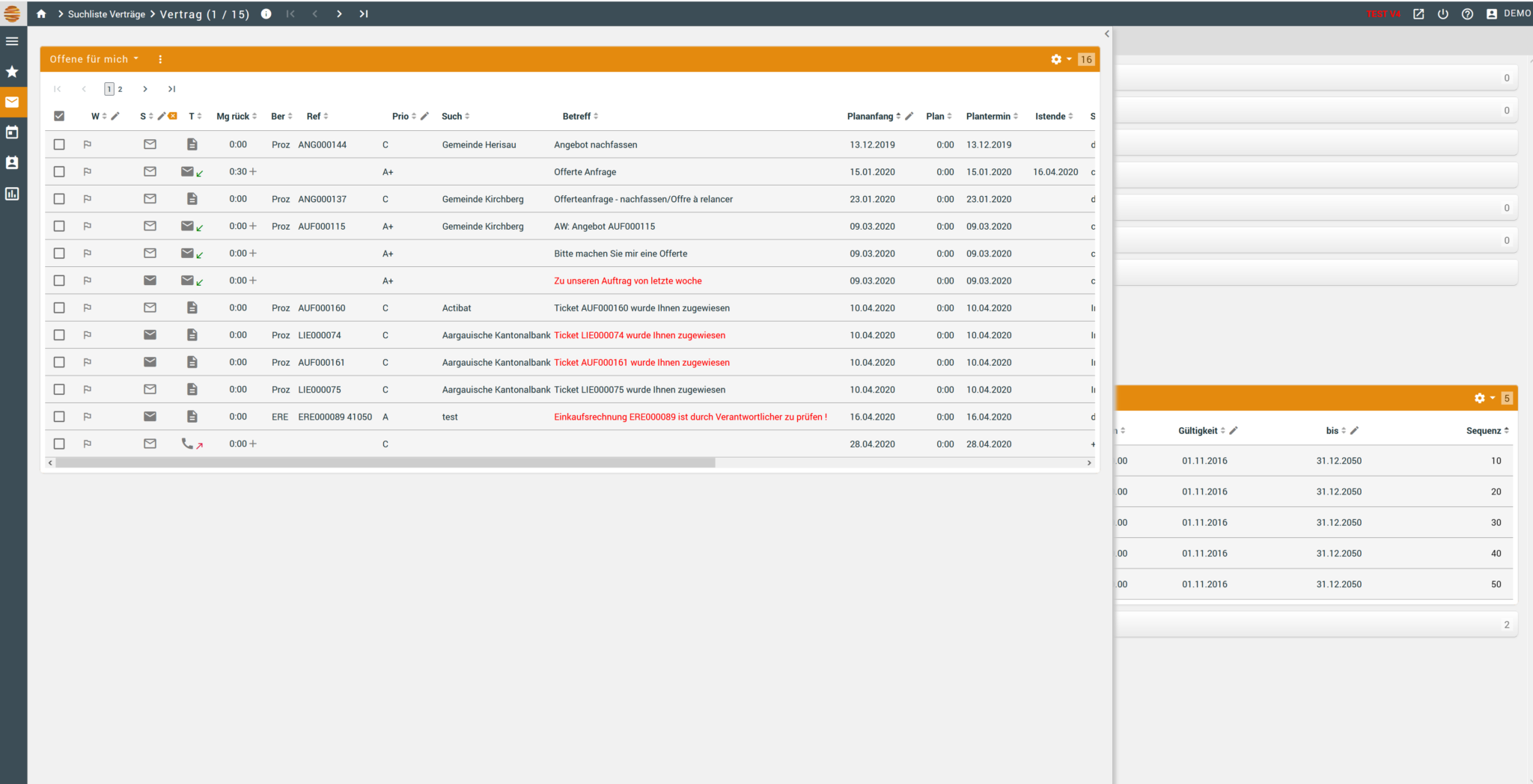
Task: Sort by Plananfang column
Action: coord(874,116)
